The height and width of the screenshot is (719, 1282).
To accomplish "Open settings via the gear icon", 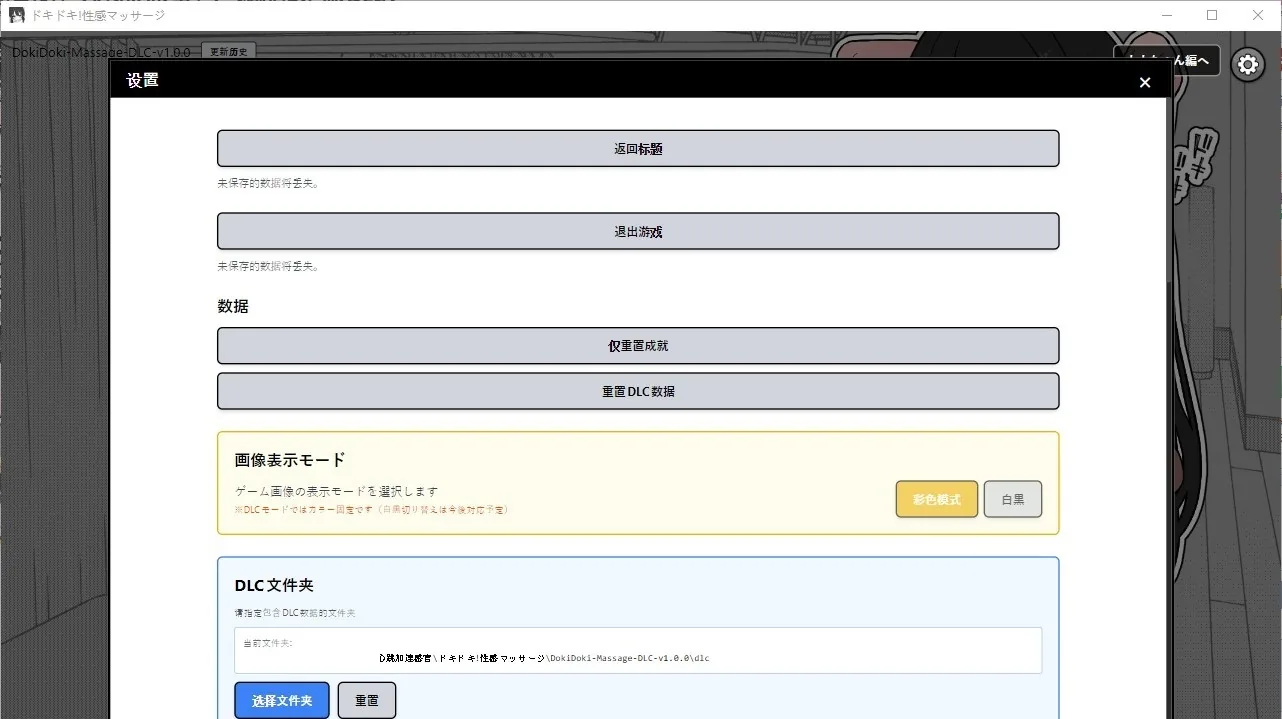I will (1247, 65).
